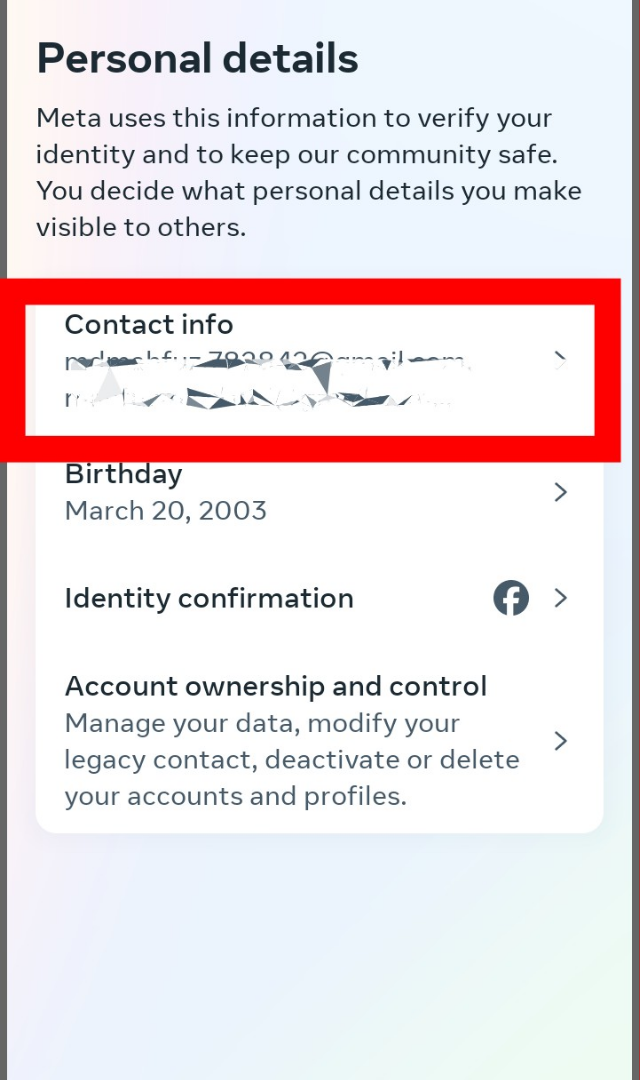
Task: Expand Account ownership and control chevron
Action: click(x=561, y=741)
